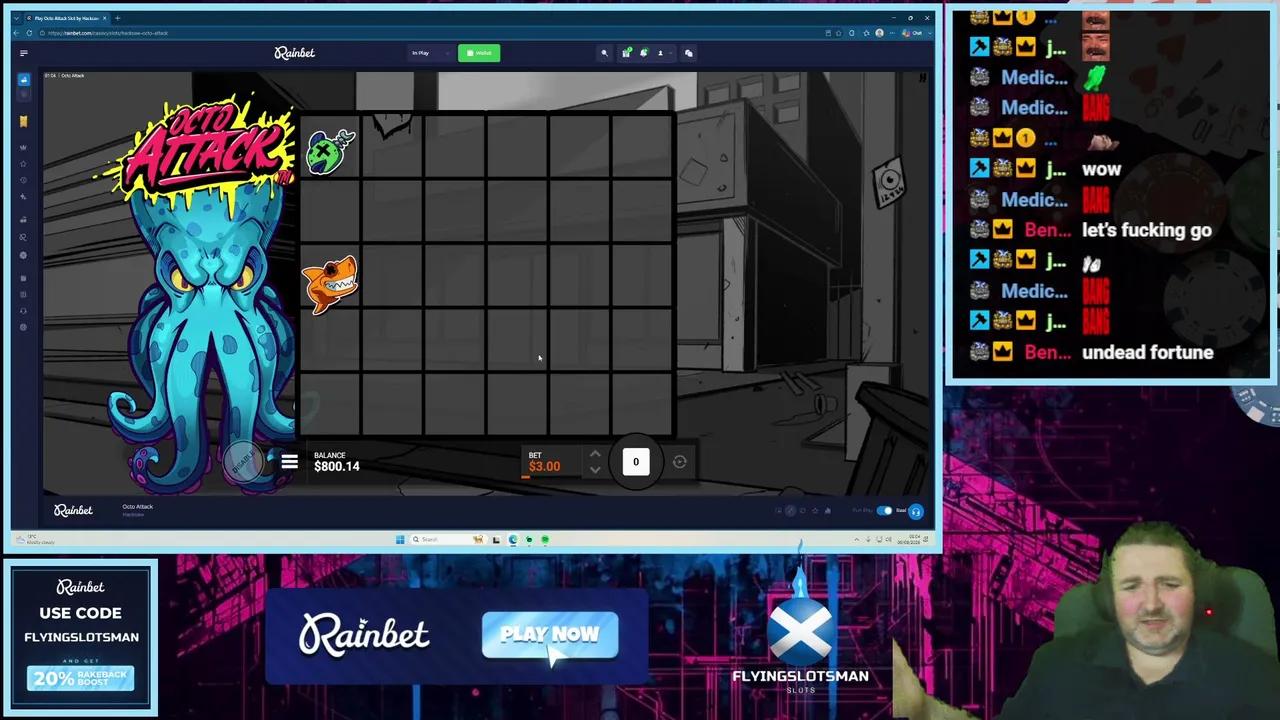1280x720 pixels.
Task: Click the round disabled bonus buy button
Action: (x=243, y=461)
